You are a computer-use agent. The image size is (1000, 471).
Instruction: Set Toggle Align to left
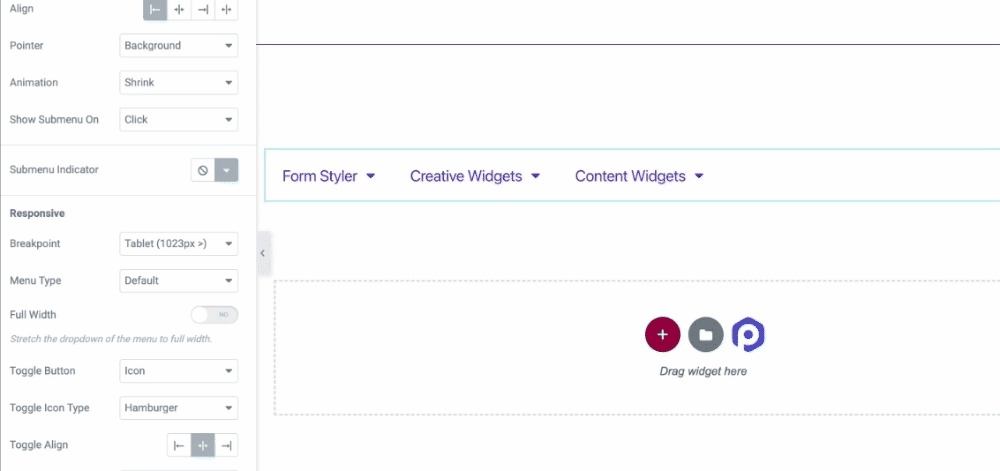(179, 445)
